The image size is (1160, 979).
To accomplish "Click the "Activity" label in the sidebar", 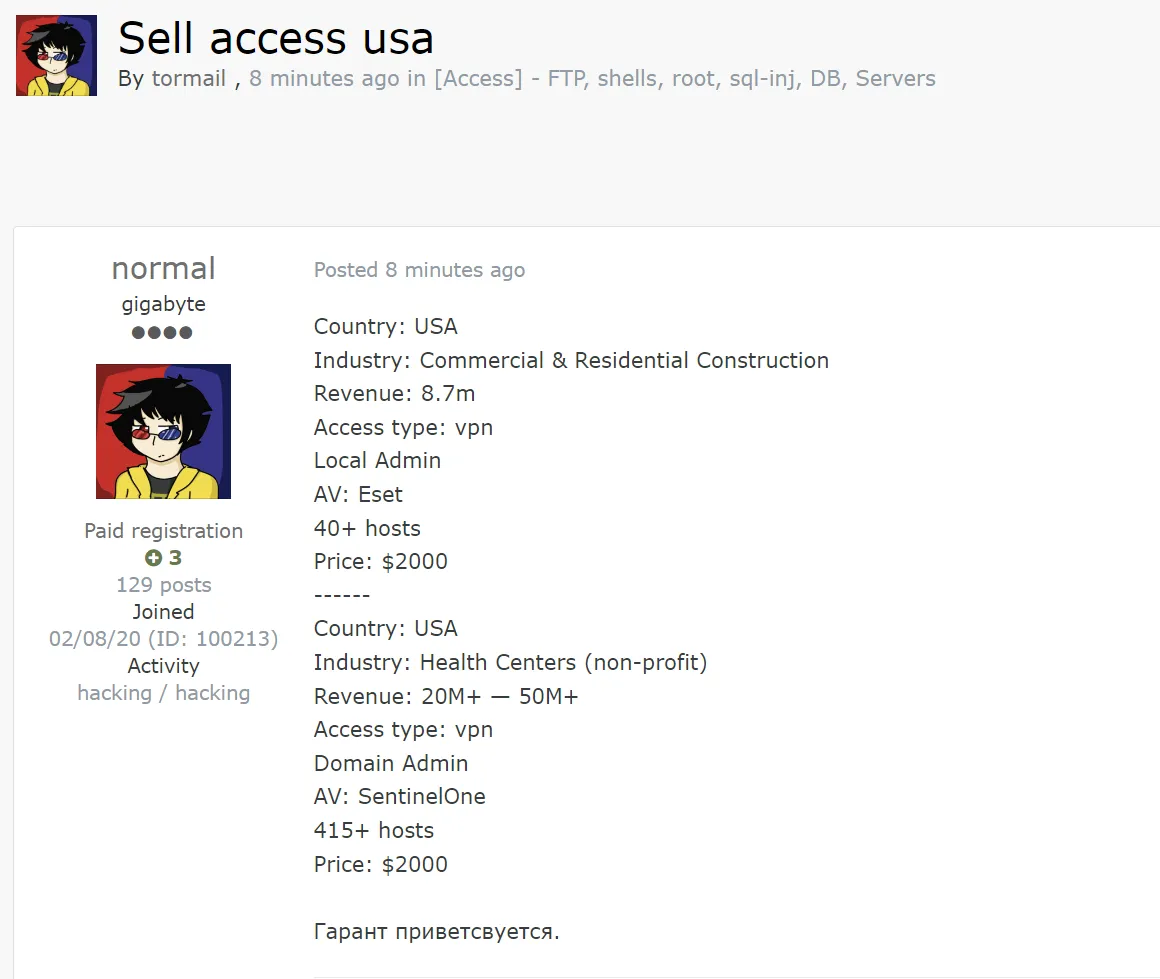I will tap(163, 666).
